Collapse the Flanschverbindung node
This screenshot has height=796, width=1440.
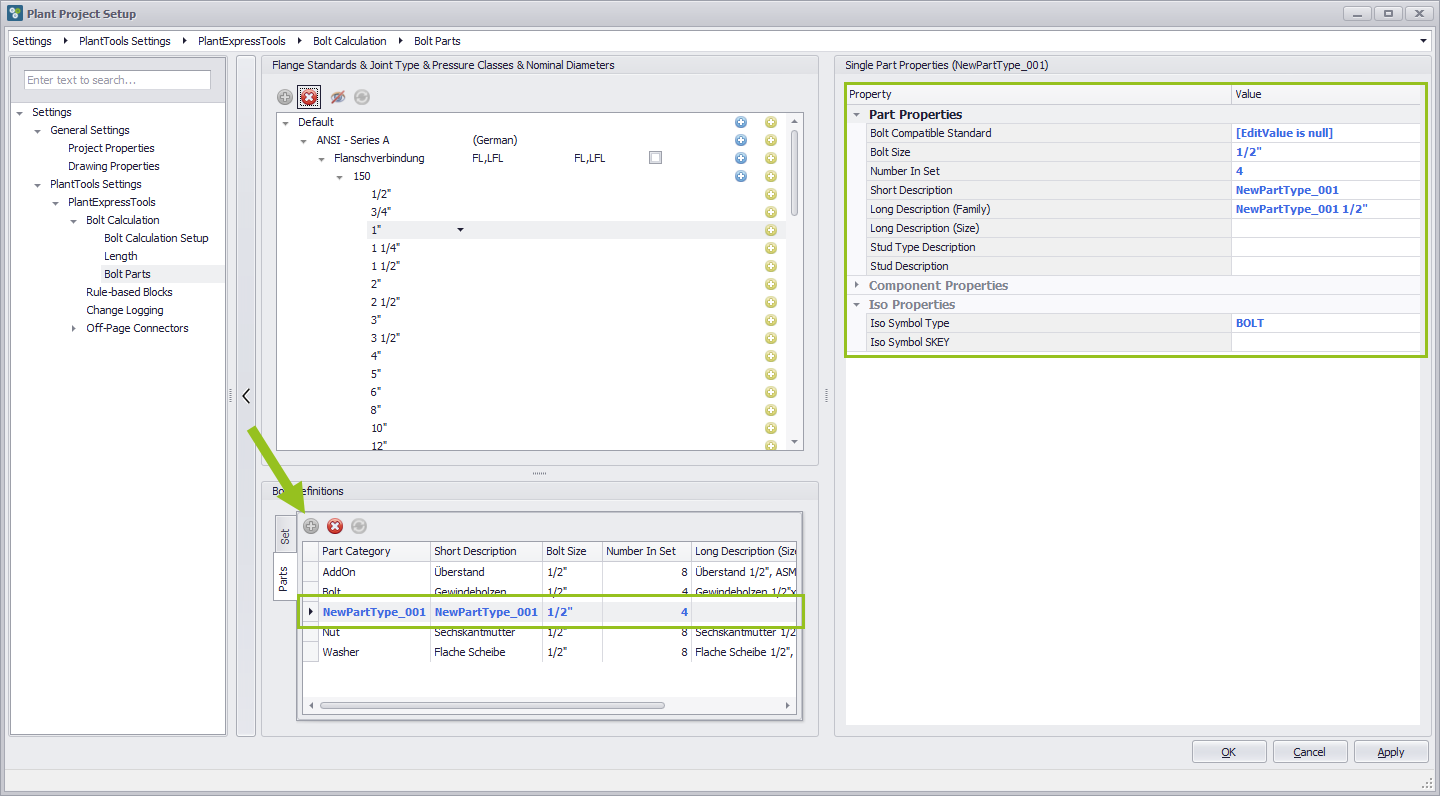point(322,159)
